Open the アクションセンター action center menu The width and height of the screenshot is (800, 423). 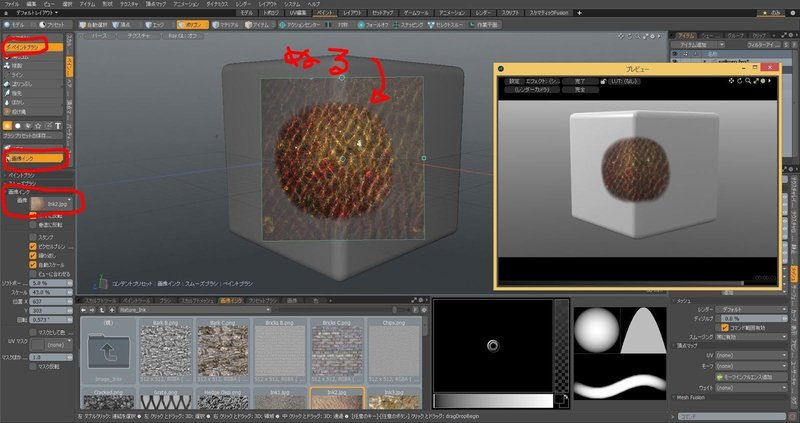click(x=299, y=24)
